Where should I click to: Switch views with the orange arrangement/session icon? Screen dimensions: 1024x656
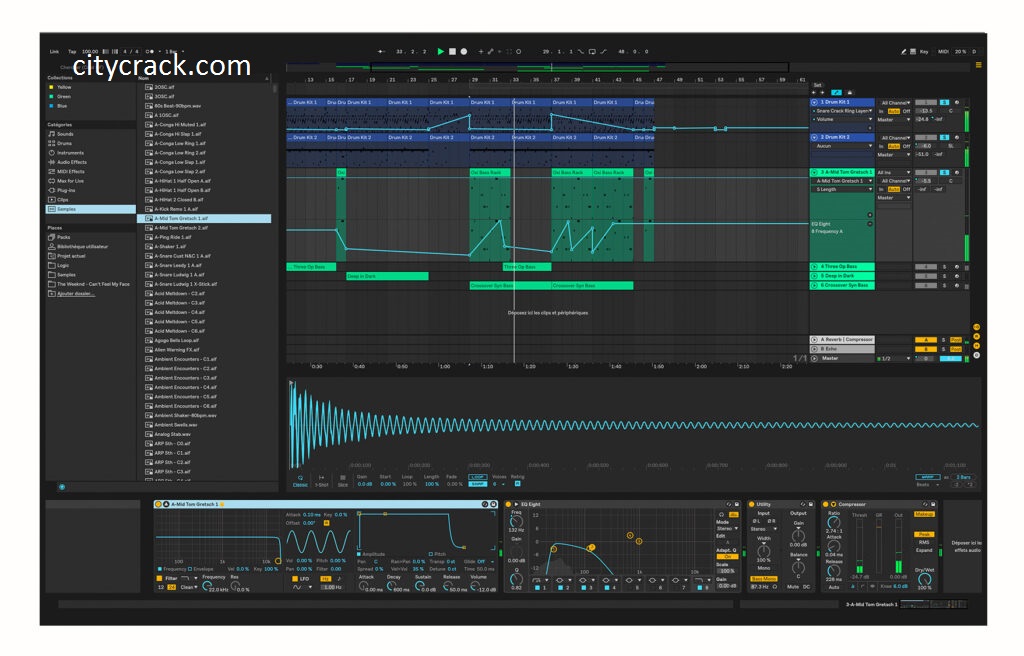point(978,65)
